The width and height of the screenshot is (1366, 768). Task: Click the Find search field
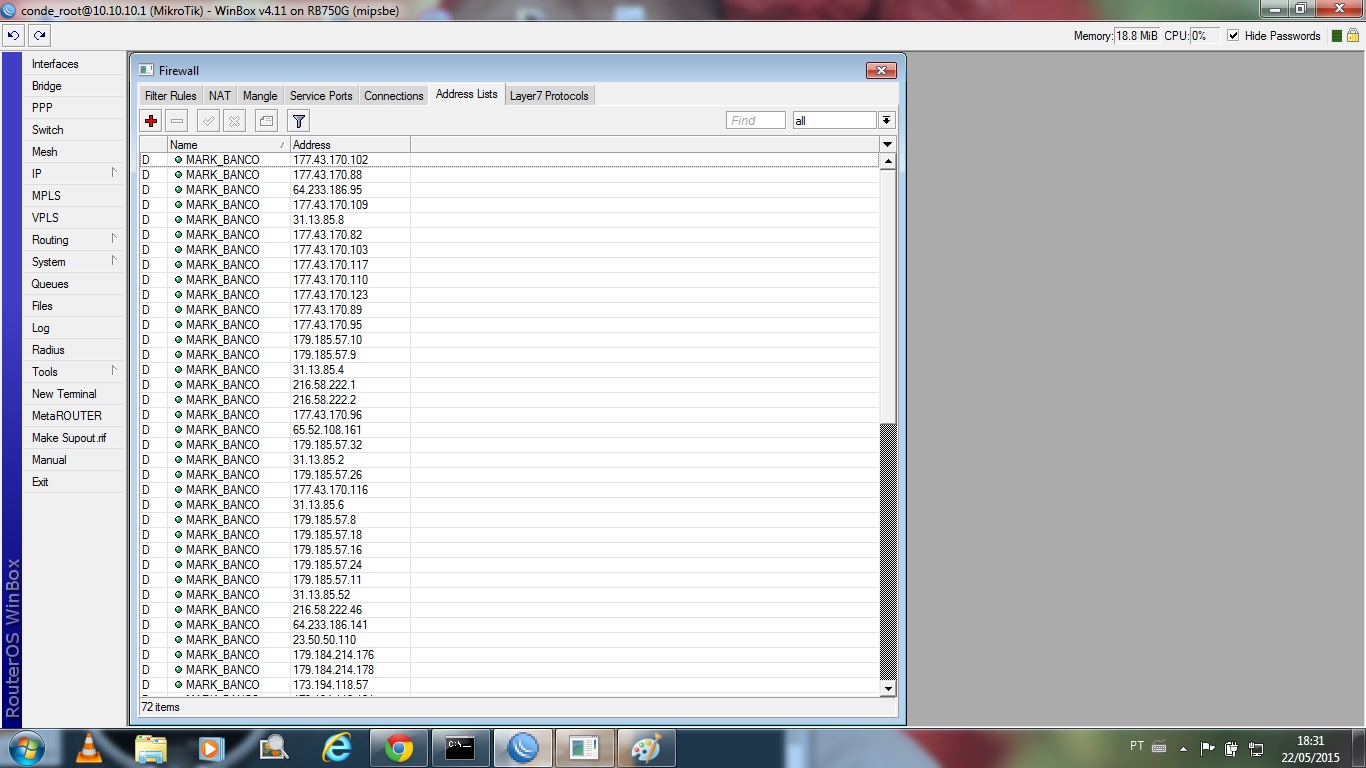pos(756,121)
